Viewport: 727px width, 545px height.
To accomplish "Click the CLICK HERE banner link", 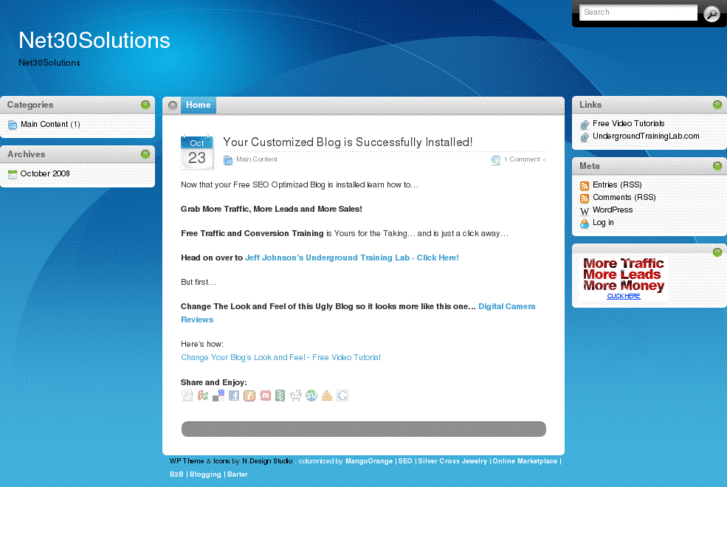I will (x=624, y=296).
